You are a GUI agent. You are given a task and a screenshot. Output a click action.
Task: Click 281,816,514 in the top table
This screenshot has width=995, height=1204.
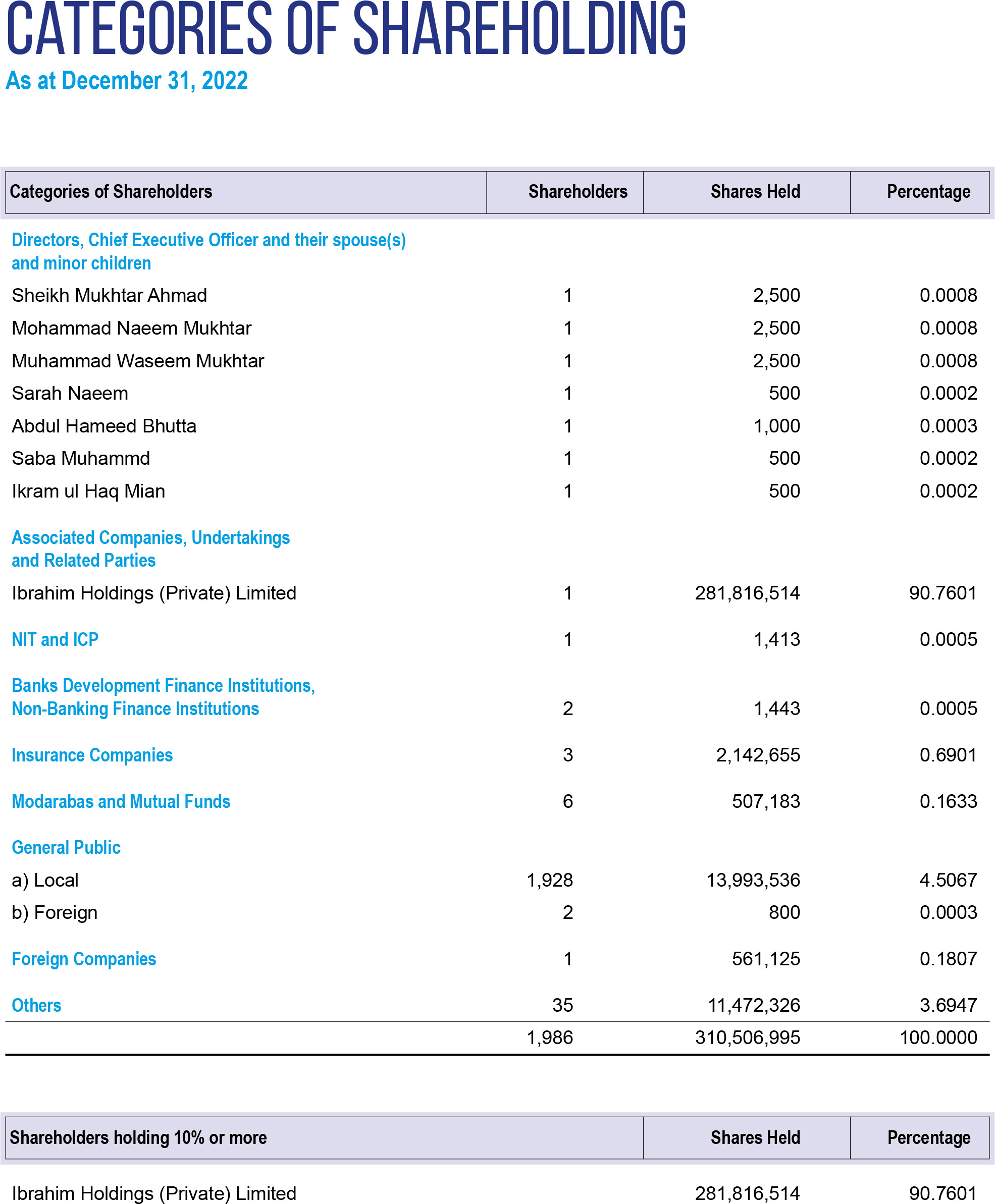tap(748, 593)
